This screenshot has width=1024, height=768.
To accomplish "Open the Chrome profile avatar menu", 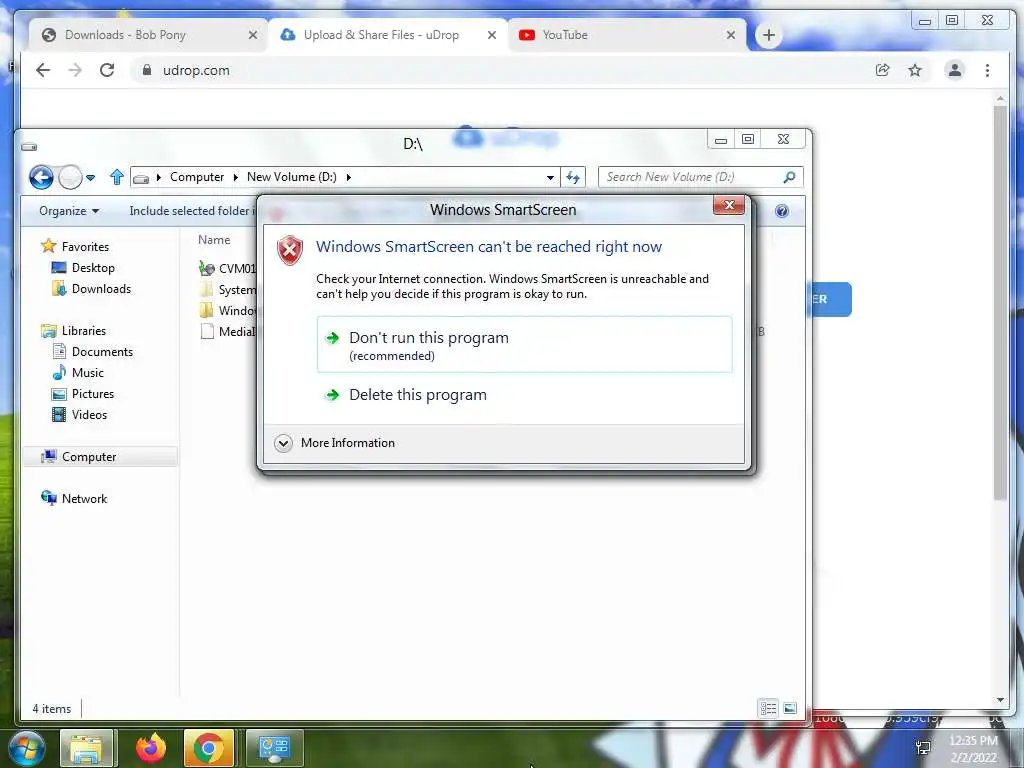I will tap(955, 71).
